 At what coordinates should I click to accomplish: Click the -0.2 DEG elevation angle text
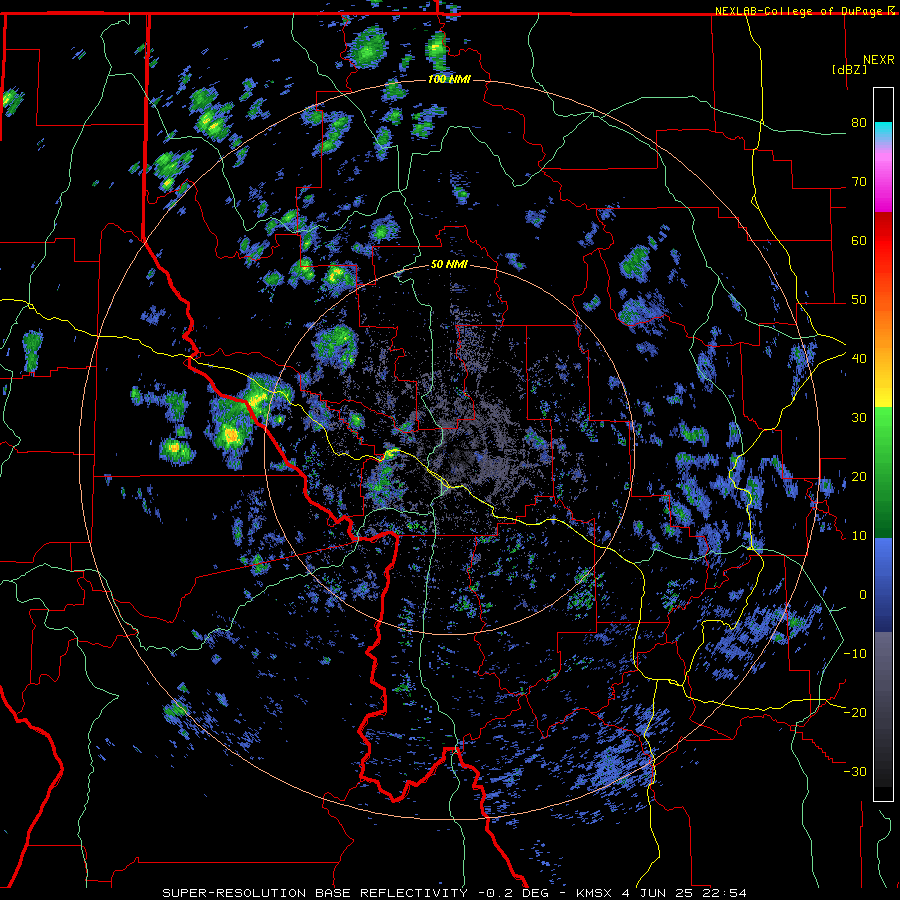(x=514, y=893)
